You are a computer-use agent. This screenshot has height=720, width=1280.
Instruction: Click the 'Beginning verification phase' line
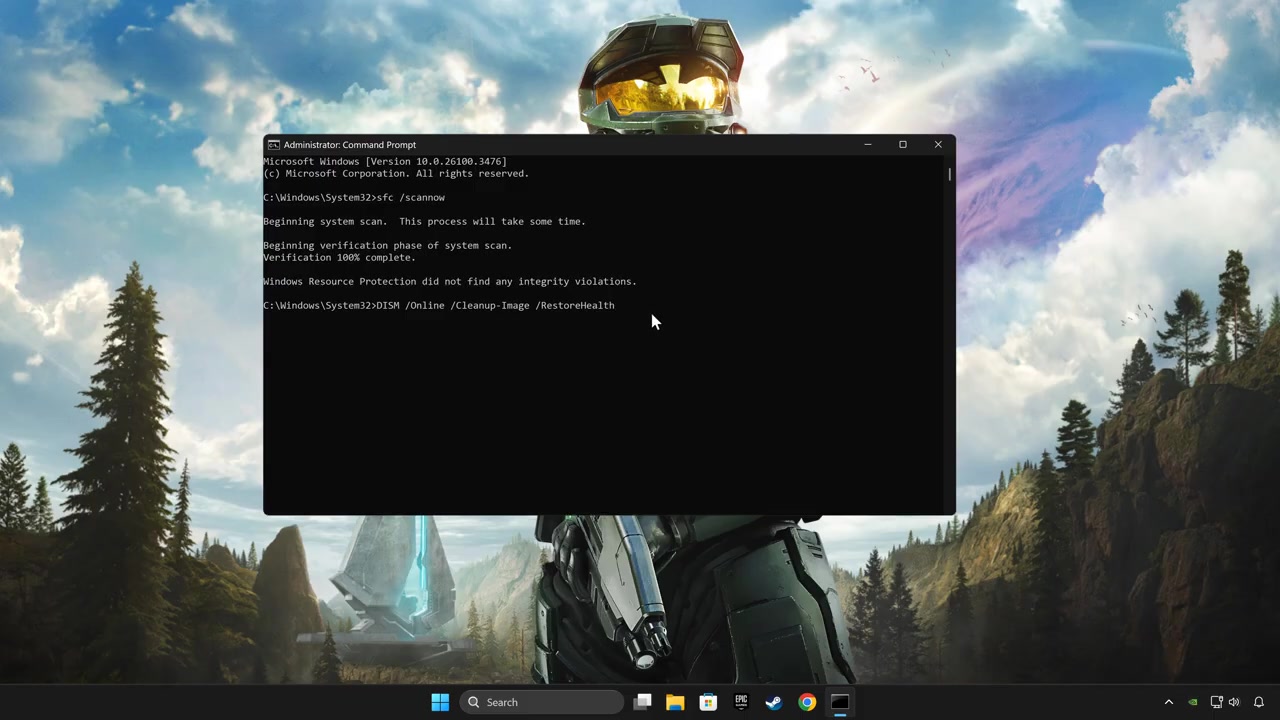tap(387, 245)
